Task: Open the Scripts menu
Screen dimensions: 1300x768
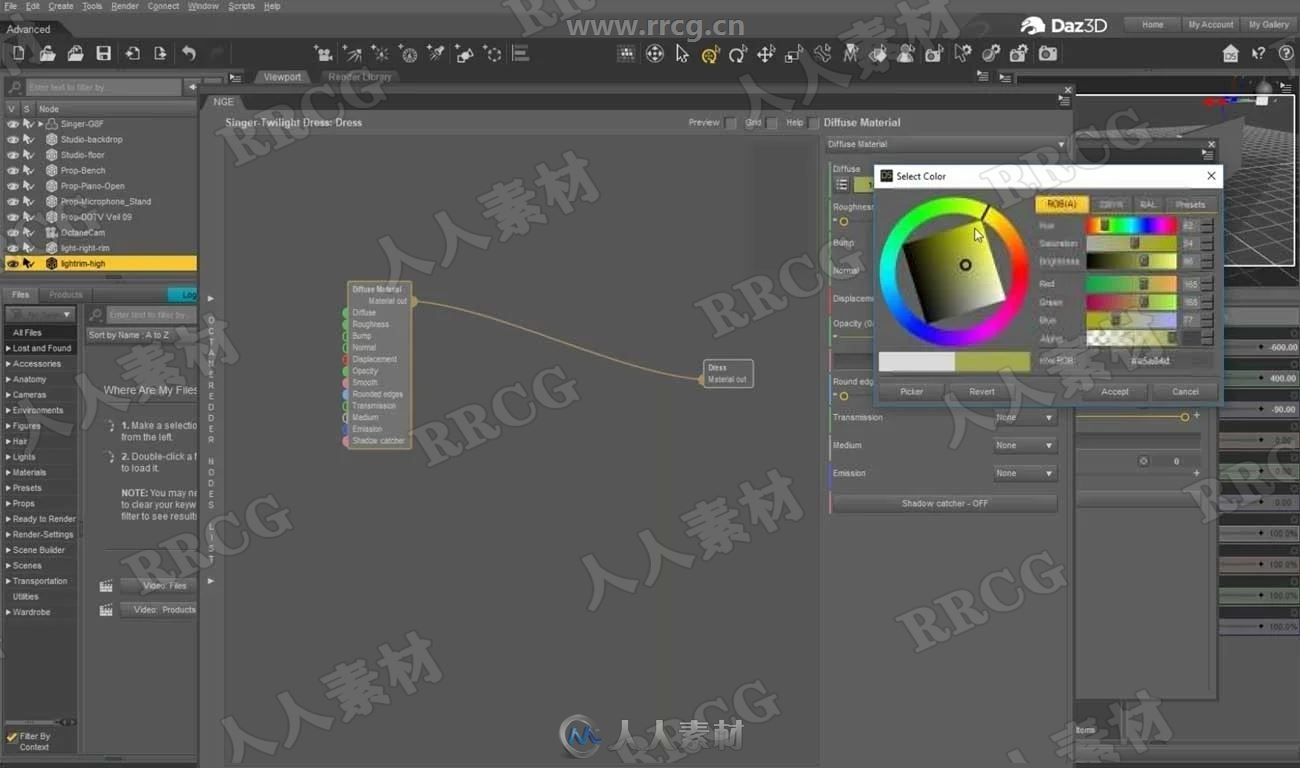Action: pyautogui.click(x=241, y=6)
